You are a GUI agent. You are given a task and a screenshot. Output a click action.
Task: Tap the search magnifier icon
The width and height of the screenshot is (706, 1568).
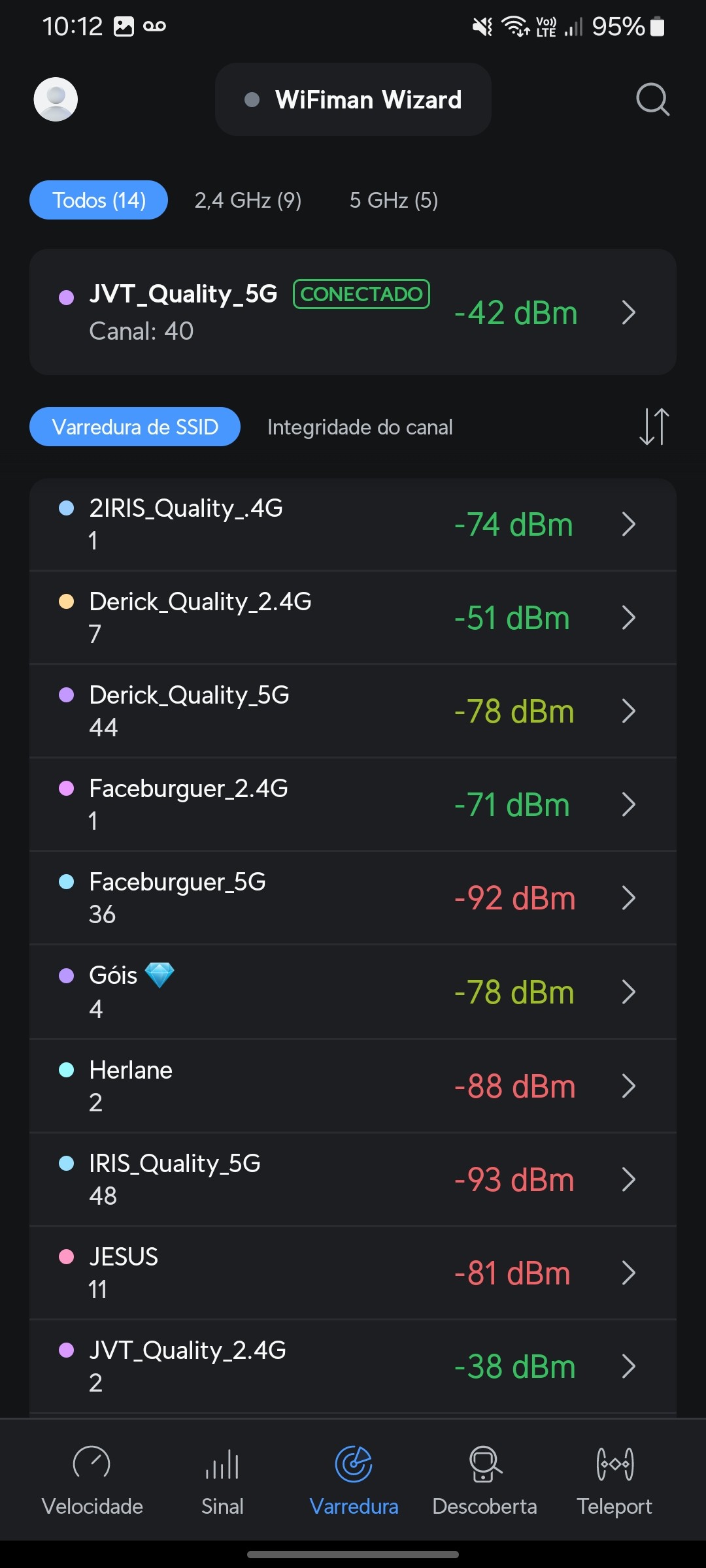[652, 99]
